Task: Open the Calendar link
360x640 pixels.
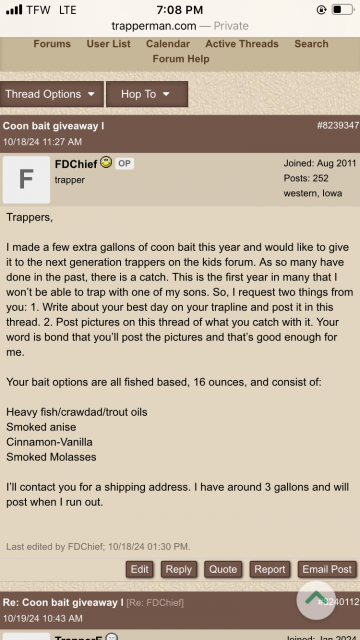Action: (168, 44)
